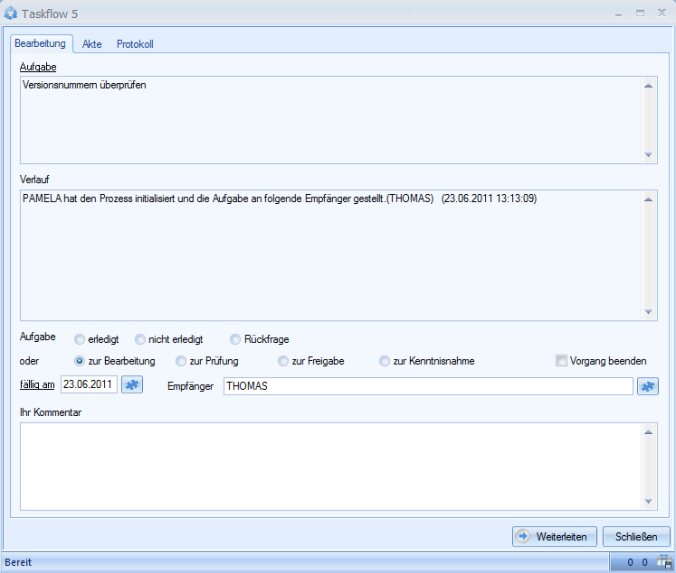This screenshot has width=676, height=573.
Task: Click the Taskflow 5 title bar app icon
Action: 11,13
